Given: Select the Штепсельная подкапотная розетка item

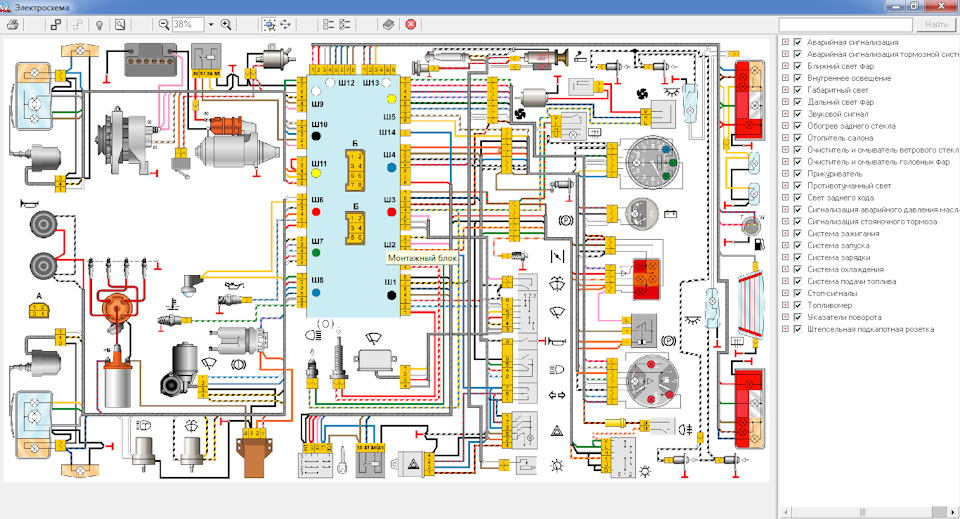Looking at the screenshot, I should click(x=870, y=329).
